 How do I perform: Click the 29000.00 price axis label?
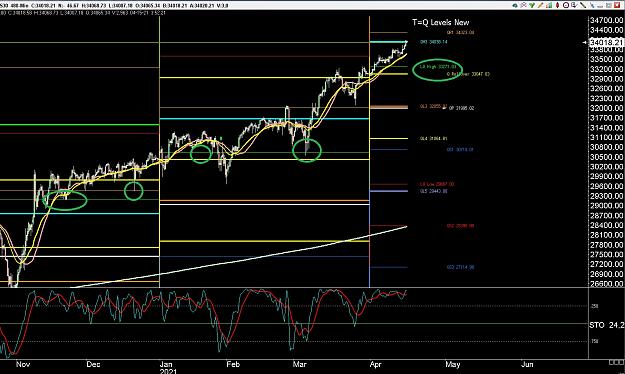607,206
